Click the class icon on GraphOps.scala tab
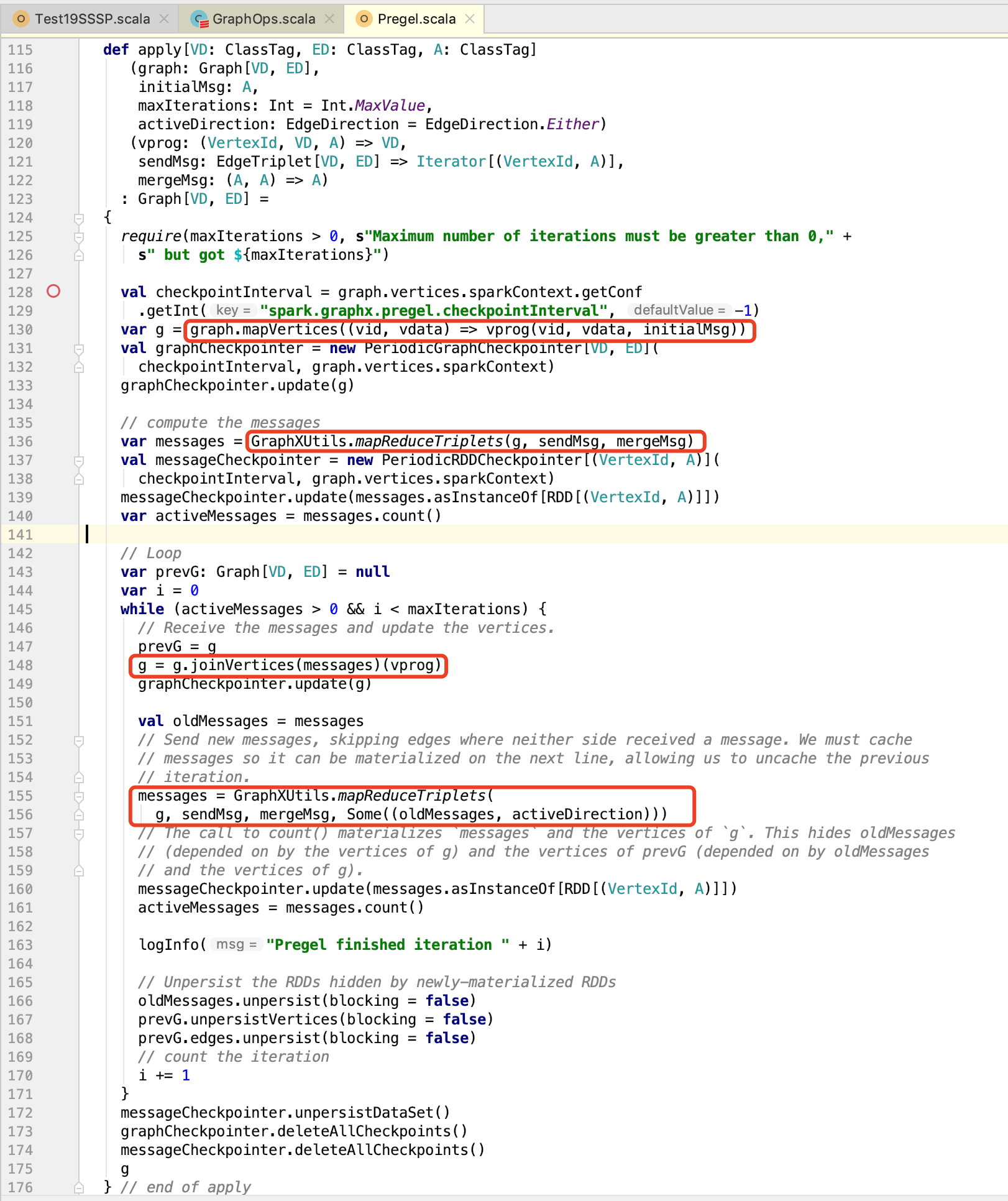This screenshot has width=1008, height=1201. 199,19
